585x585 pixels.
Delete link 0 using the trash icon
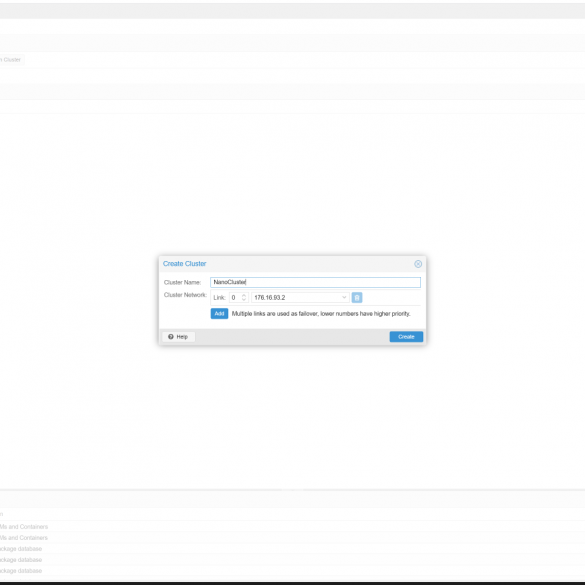357,297
